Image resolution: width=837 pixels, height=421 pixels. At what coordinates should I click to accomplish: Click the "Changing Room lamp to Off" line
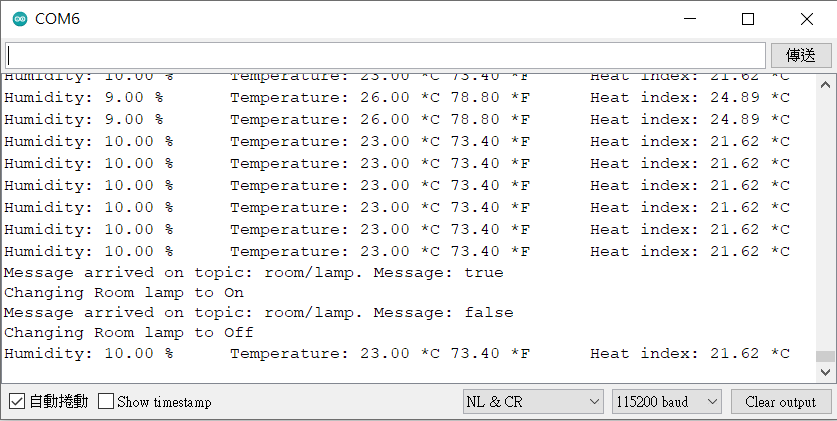tap(129, 332)
